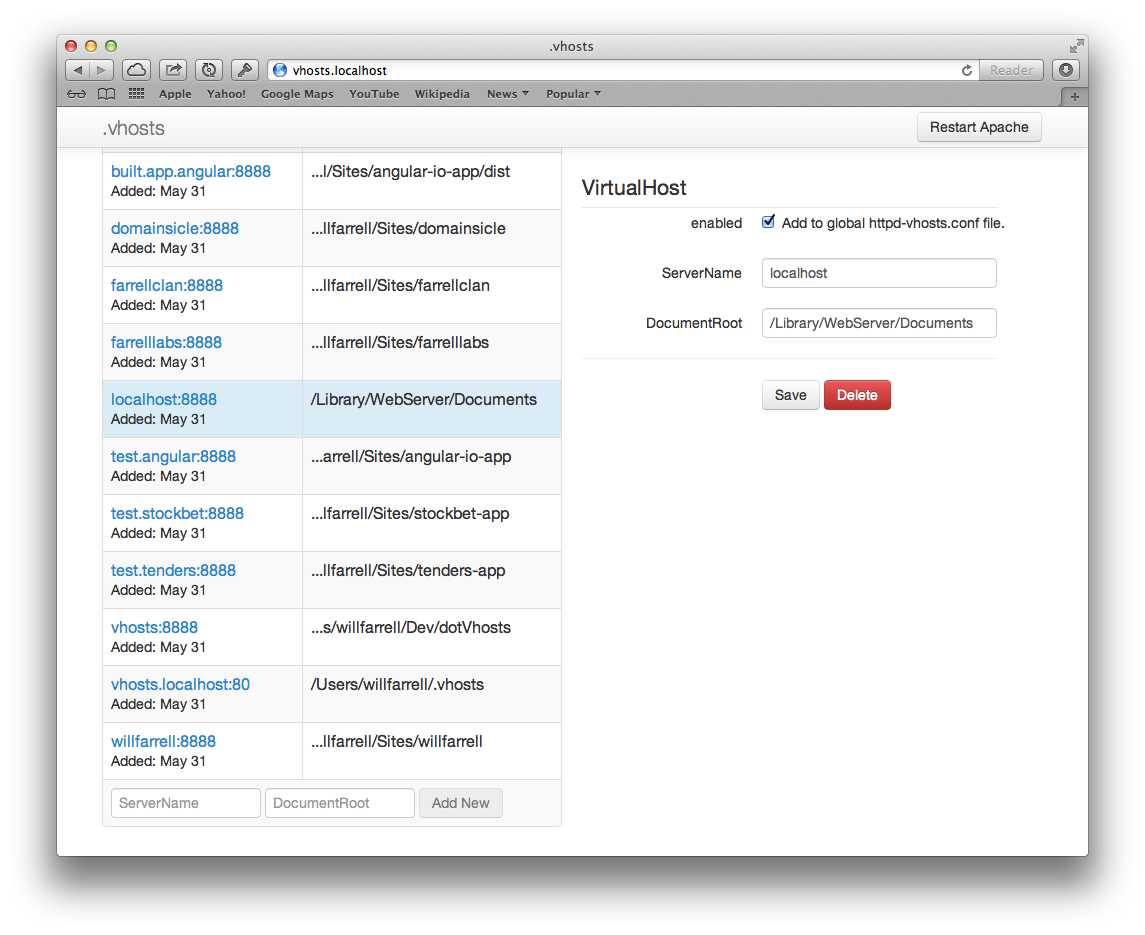Viewport: 1145px width, 935px height.
Task: Open the Downloads arrow icon
Action: pyautogui.click(x=1065, y=70)
